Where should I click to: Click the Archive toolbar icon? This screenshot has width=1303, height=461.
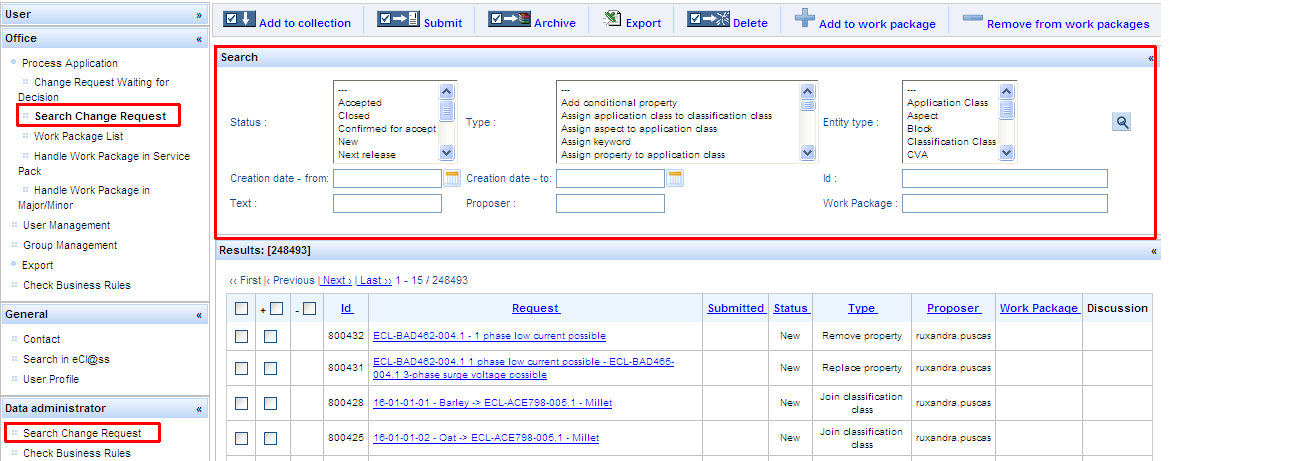[x=509, y=19]
